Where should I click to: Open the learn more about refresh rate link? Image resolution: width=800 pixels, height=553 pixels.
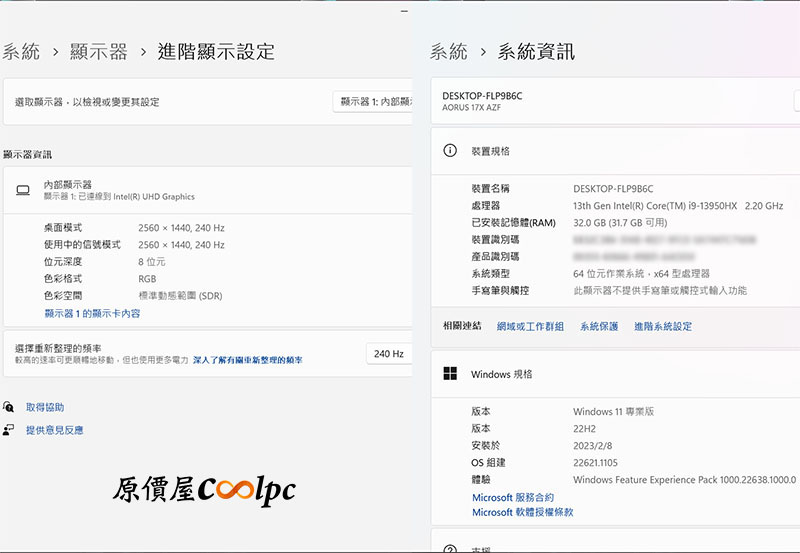point(247,360)
